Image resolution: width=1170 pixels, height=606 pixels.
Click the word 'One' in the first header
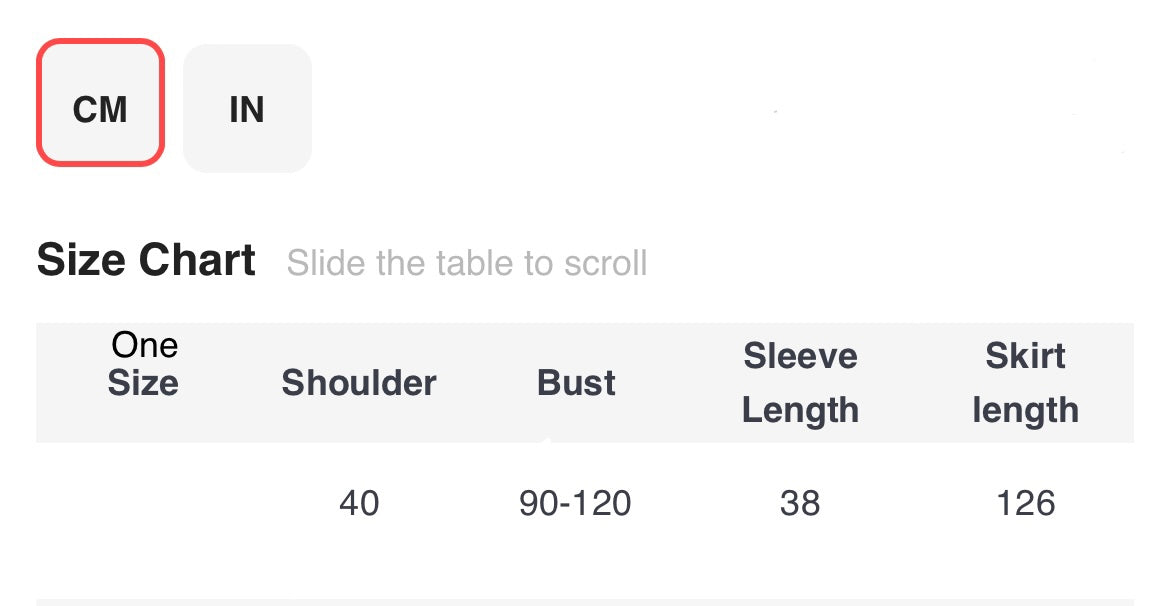point(145,346)
